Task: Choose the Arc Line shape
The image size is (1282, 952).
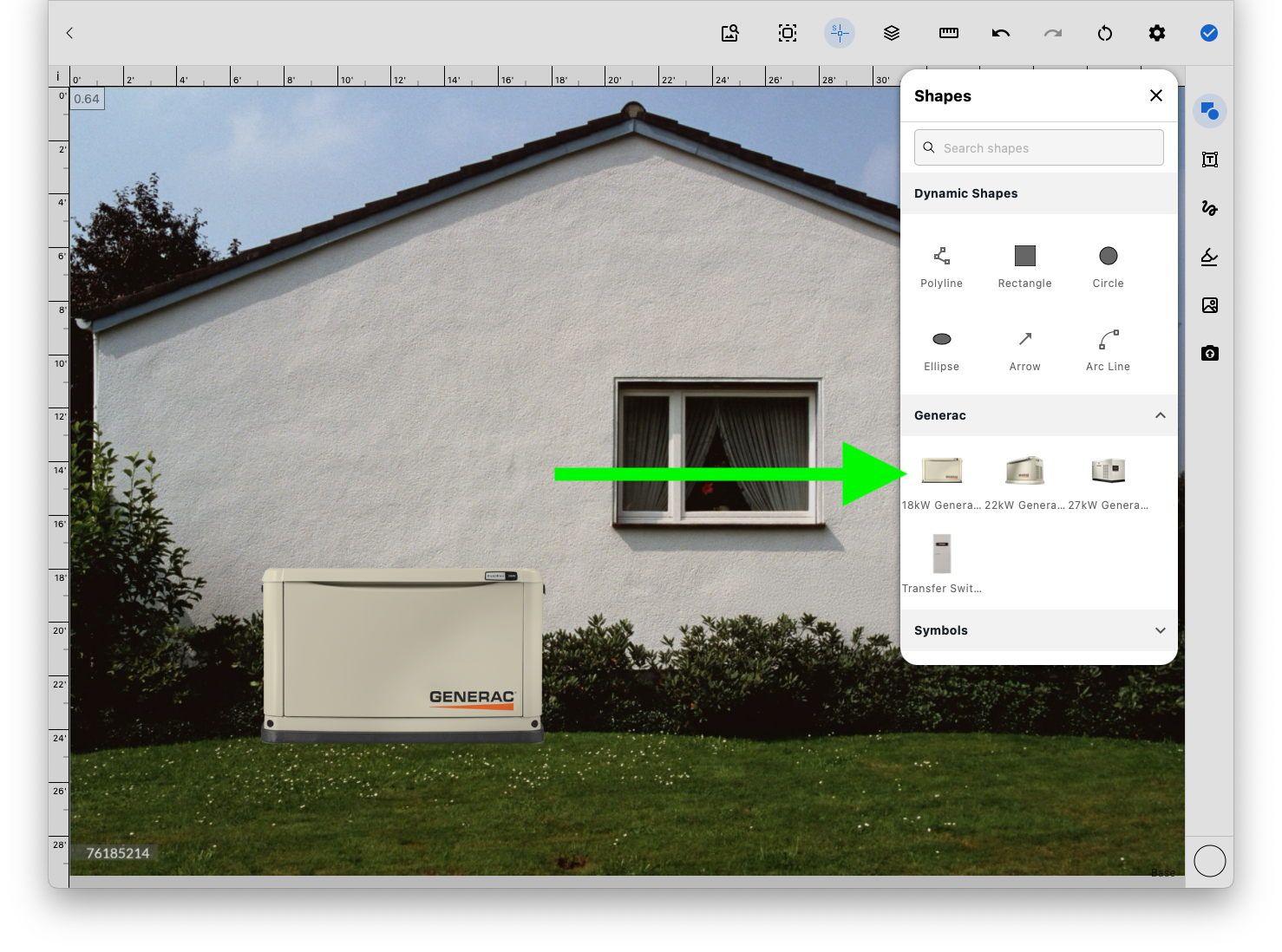Action: [1109, 350]
